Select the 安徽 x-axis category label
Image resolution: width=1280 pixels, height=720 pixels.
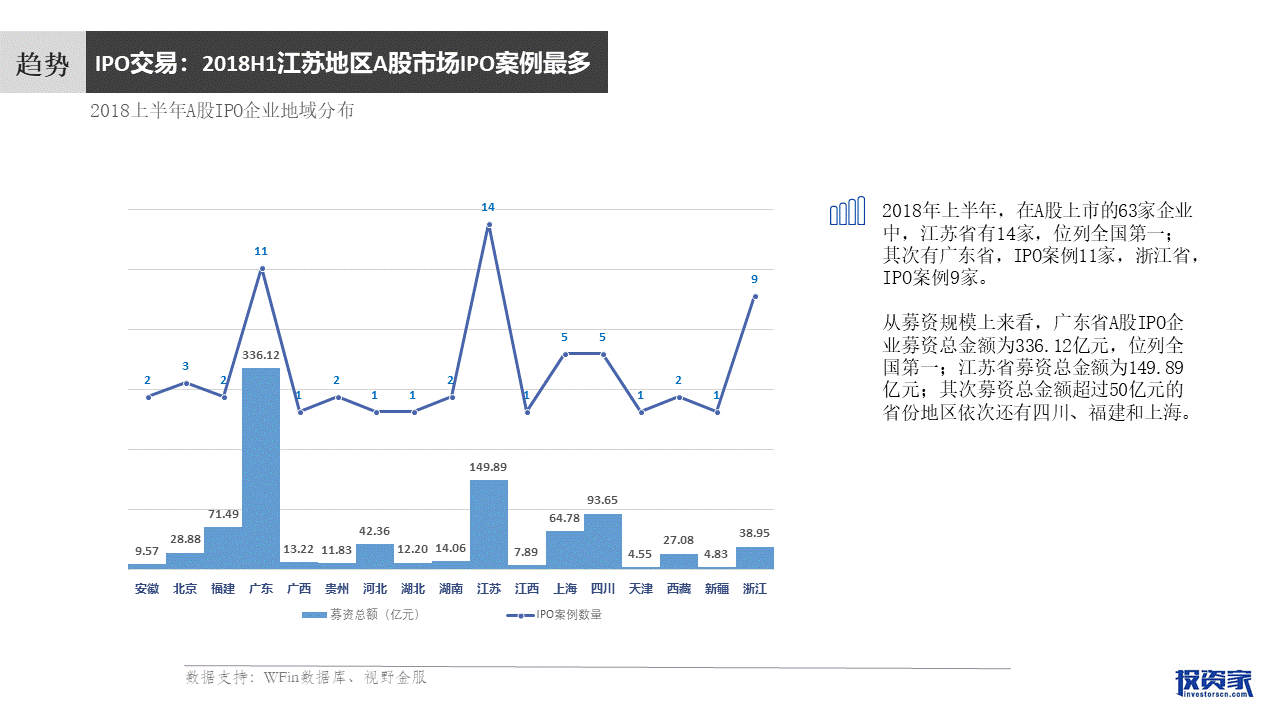(147, 589)
